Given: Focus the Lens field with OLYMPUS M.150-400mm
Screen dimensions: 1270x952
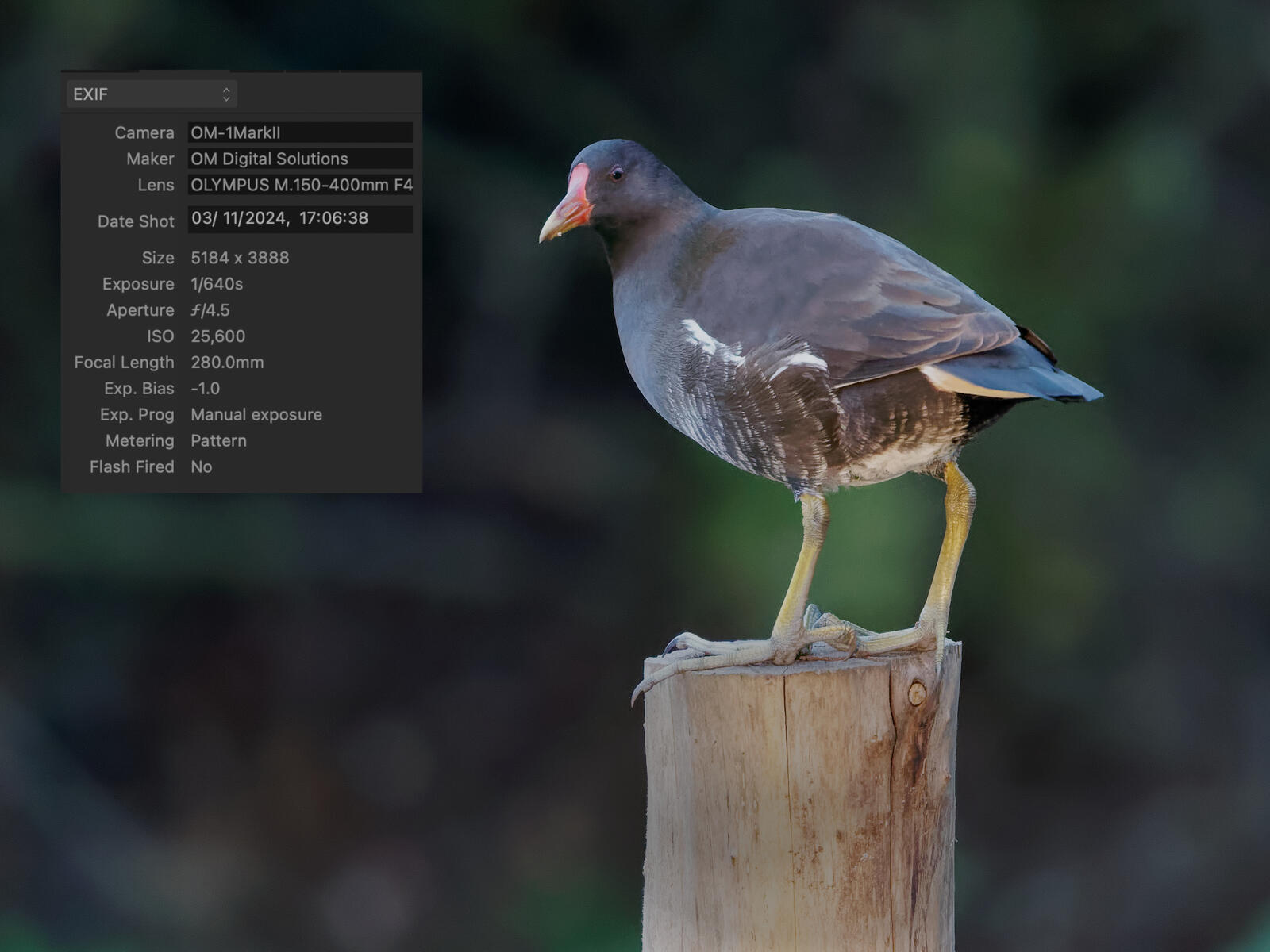Looking at the screenshot, I should point(299,185).
